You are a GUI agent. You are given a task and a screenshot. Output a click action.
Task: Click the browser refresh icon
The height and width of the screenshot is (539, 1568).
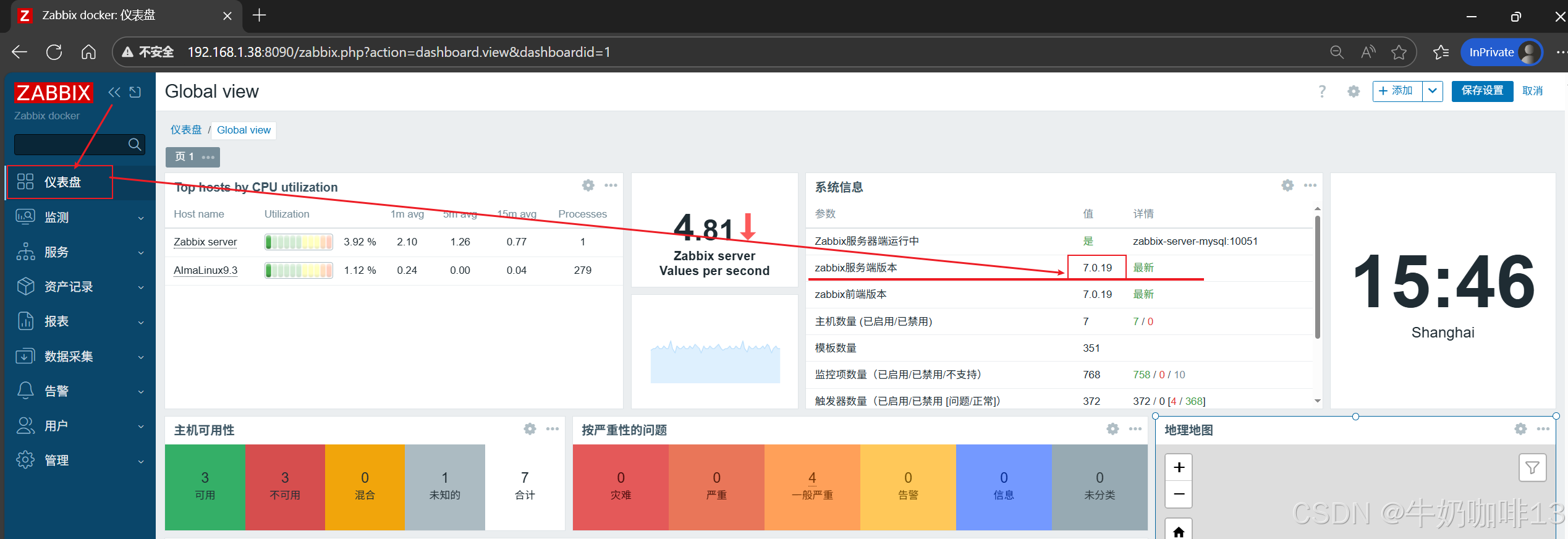[54, 52]
